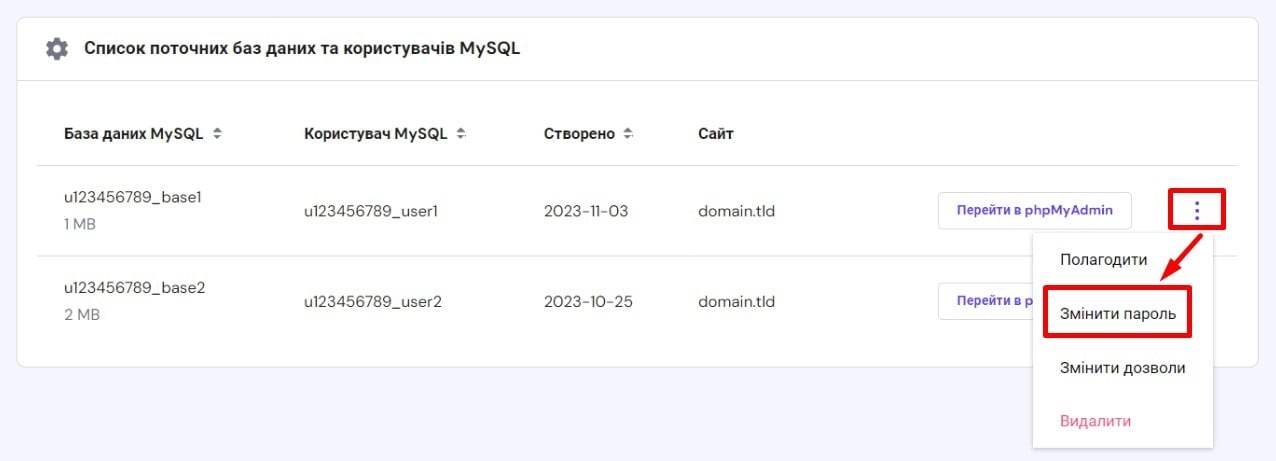Click the Сайт column header
1276x461 pixels.
tap(716, 134)
